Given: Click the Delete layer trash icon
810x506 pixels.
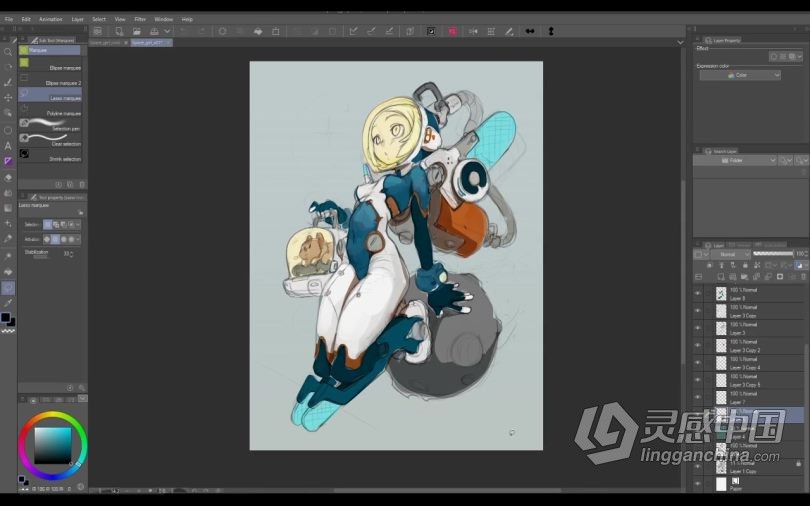Looking at the screenshot, I should pyautogui.click(x=803, y=277).
